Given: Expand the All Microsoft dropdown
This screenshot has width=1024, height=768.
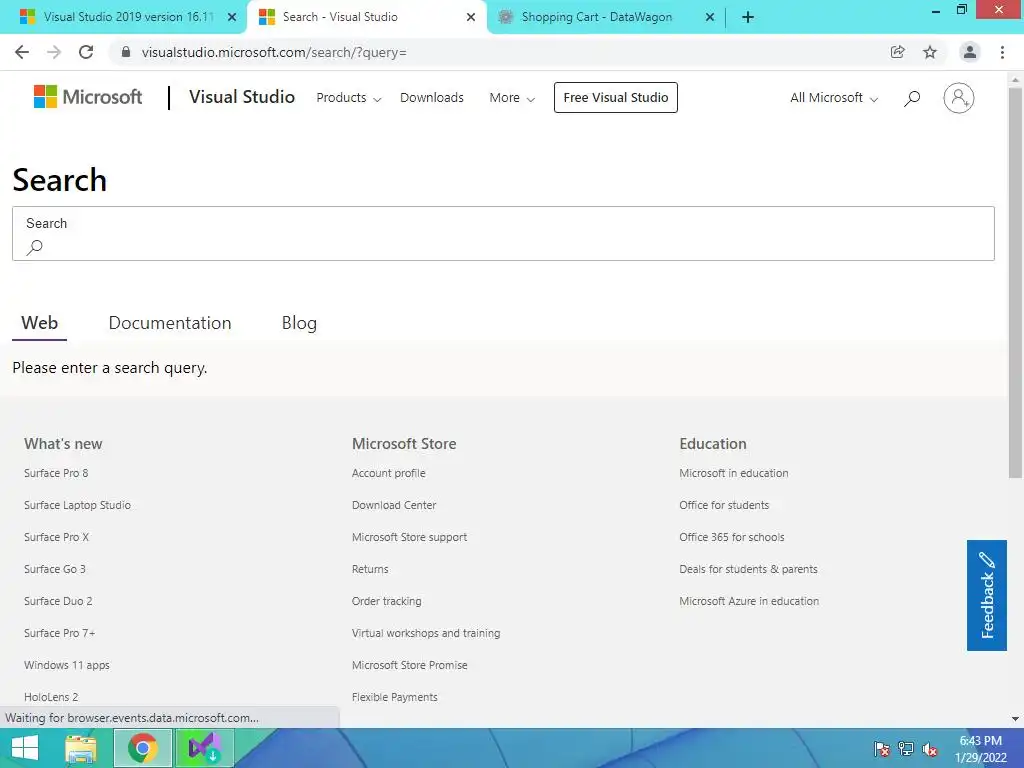Looking at the screenshot, I should pyautogui.click(x=834, y=98).
